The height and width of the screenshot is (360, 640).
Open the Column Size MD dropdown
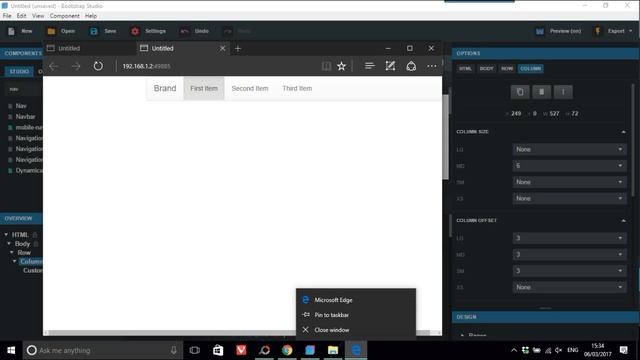pos(569,166)
